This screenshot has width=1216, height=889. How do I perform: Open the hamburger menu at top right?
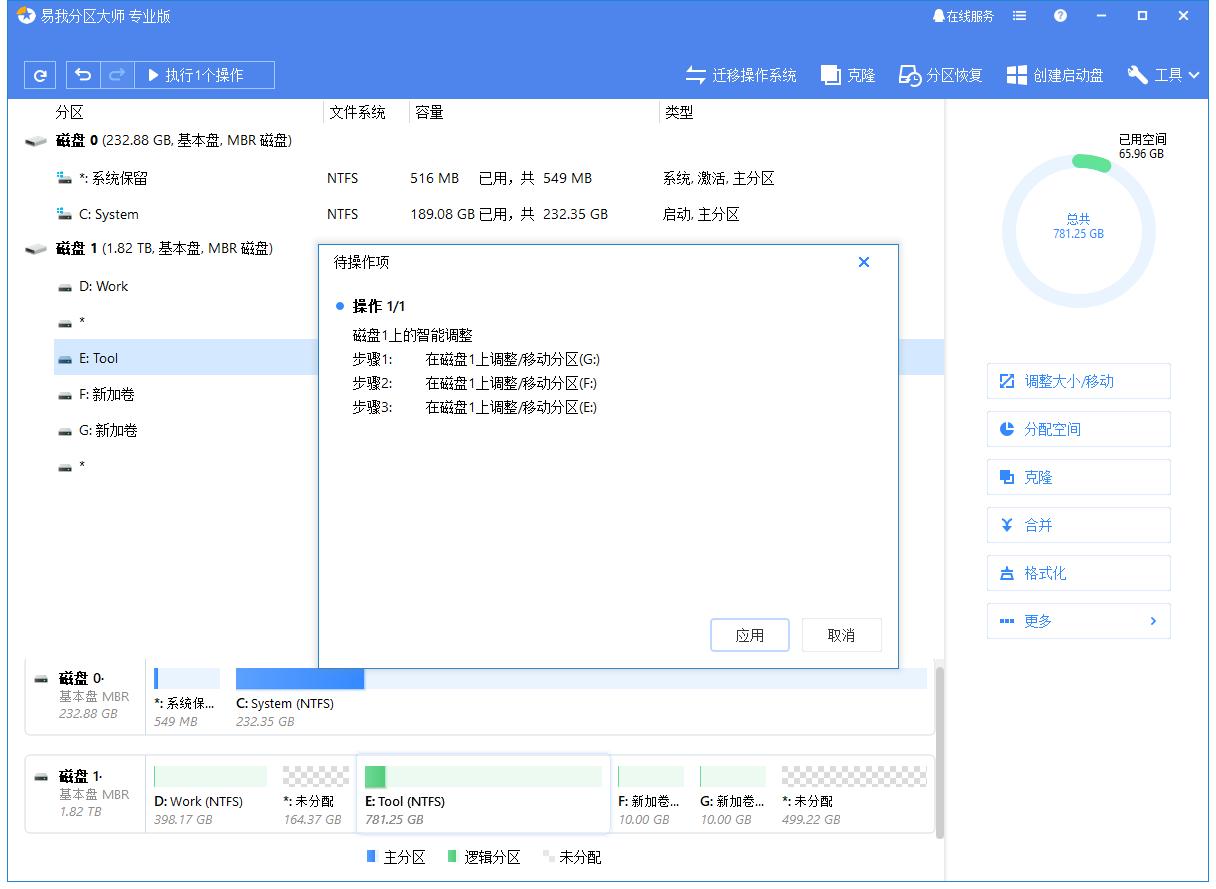pos(1018,15)
